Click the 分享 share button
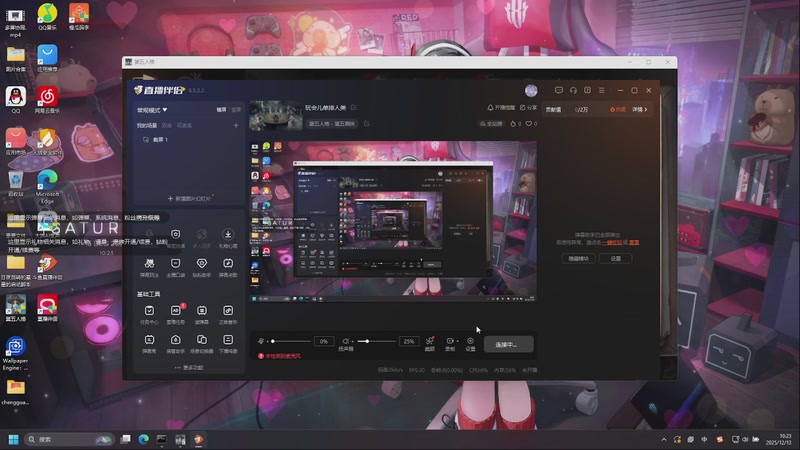The image size is (800, 450). [x=529, y=108]
